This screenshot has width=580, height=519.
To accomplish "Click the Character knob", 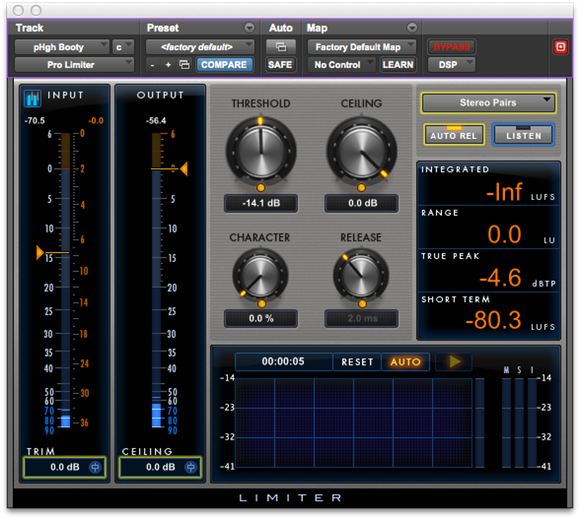I will (x=260, y=276).
